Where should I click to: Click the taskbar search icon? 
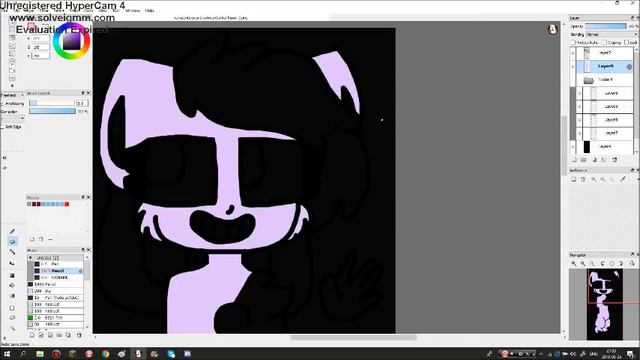click(23, 354)
